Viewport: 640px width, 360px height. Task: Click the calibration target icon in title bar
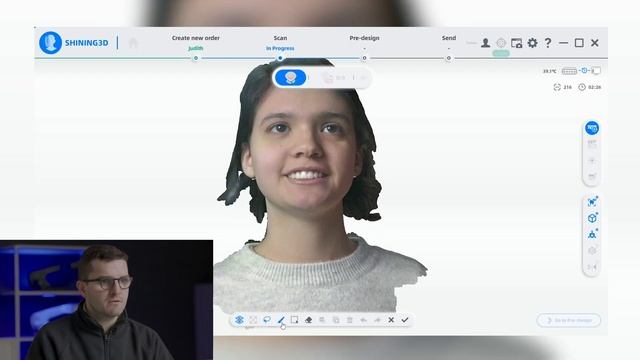tap(501, 43)
